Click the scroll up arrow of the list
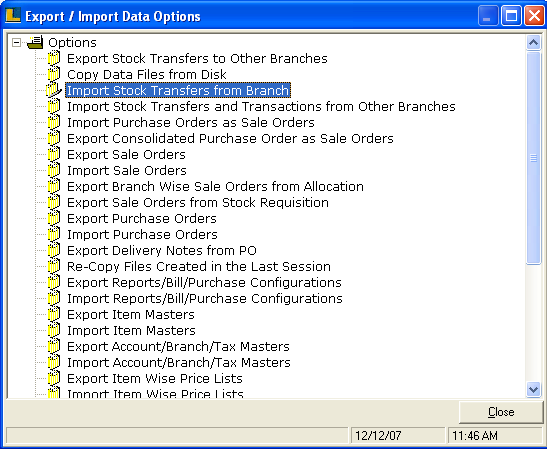This screenshot has height=449, width=547. [x=533, y=43]
